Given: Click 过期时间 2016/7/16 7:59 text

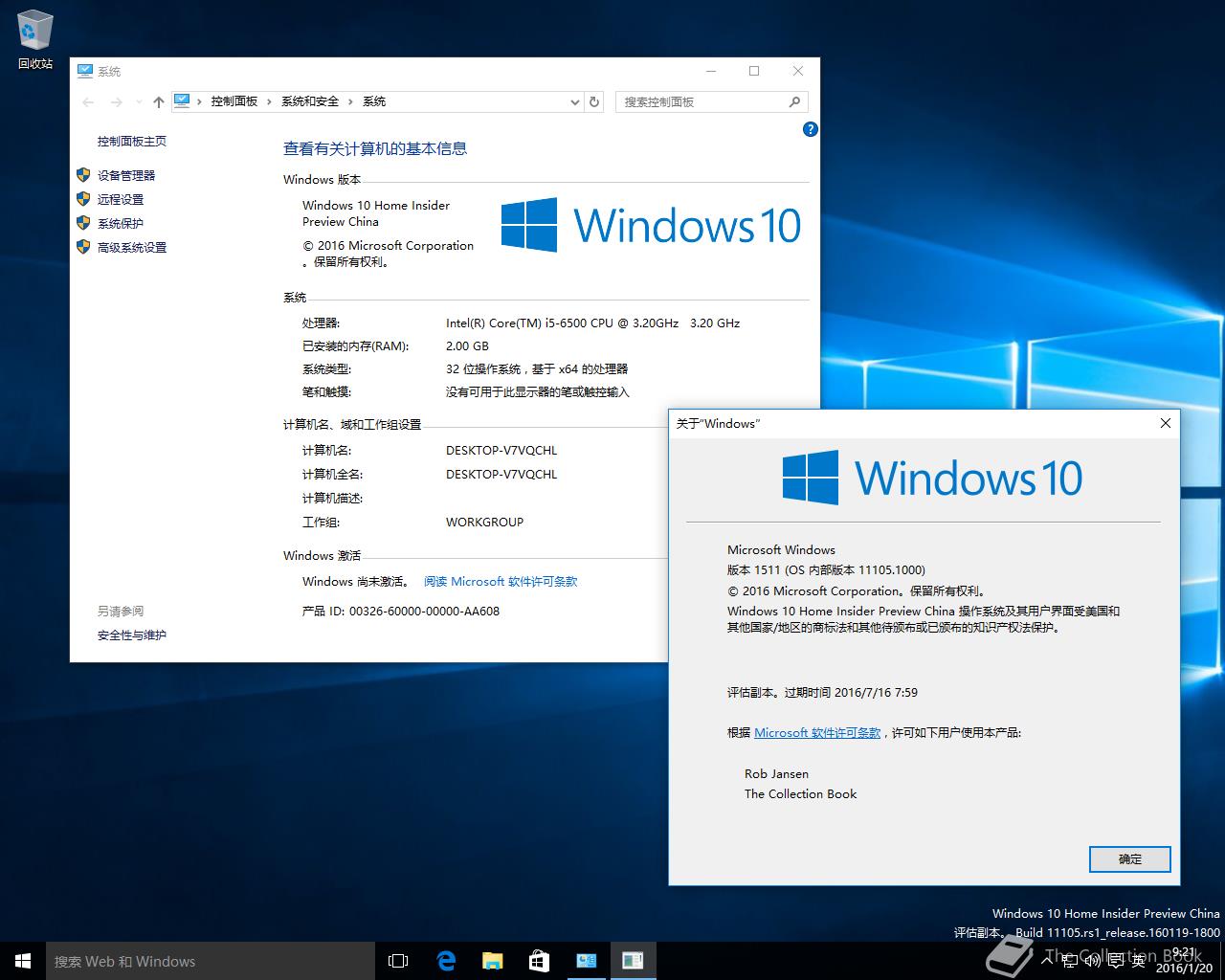Looking at the screenshot, I should coord(851,693).
